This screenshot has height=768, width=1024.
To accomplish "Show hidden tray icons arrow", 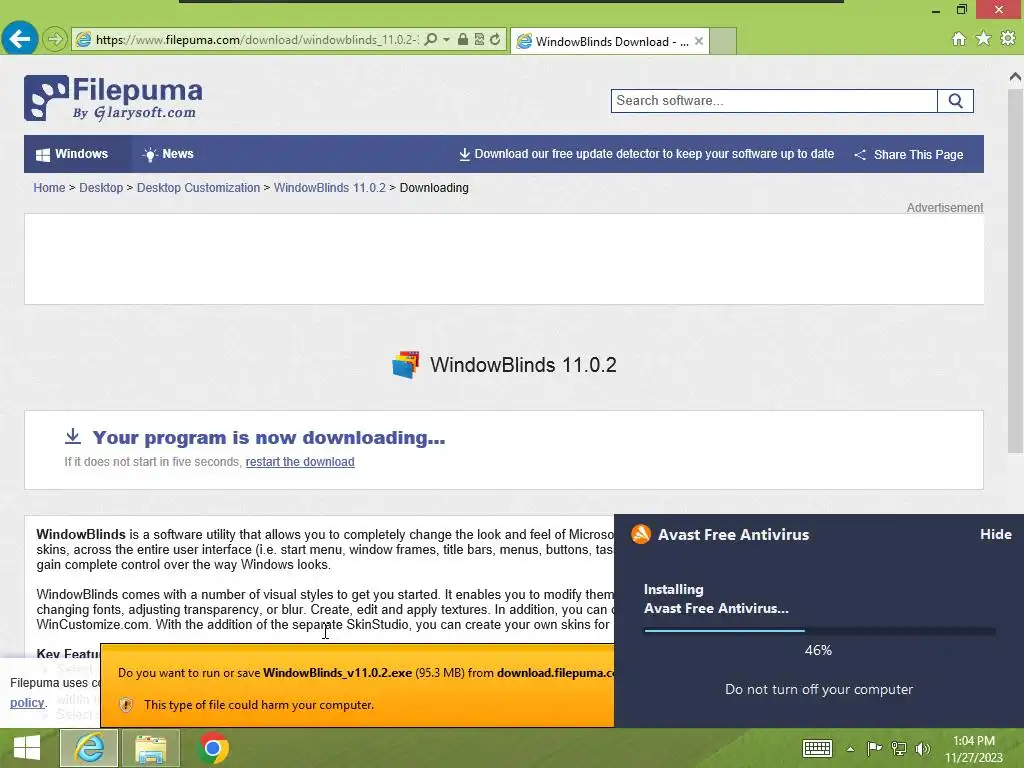I will (x=850, y=749).
